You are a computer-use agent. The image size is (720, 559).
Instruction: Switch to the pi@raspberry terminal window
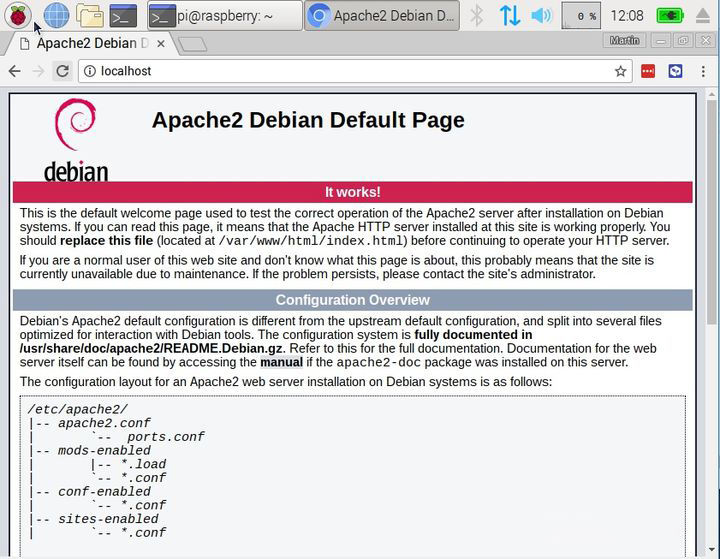point(225,16)
